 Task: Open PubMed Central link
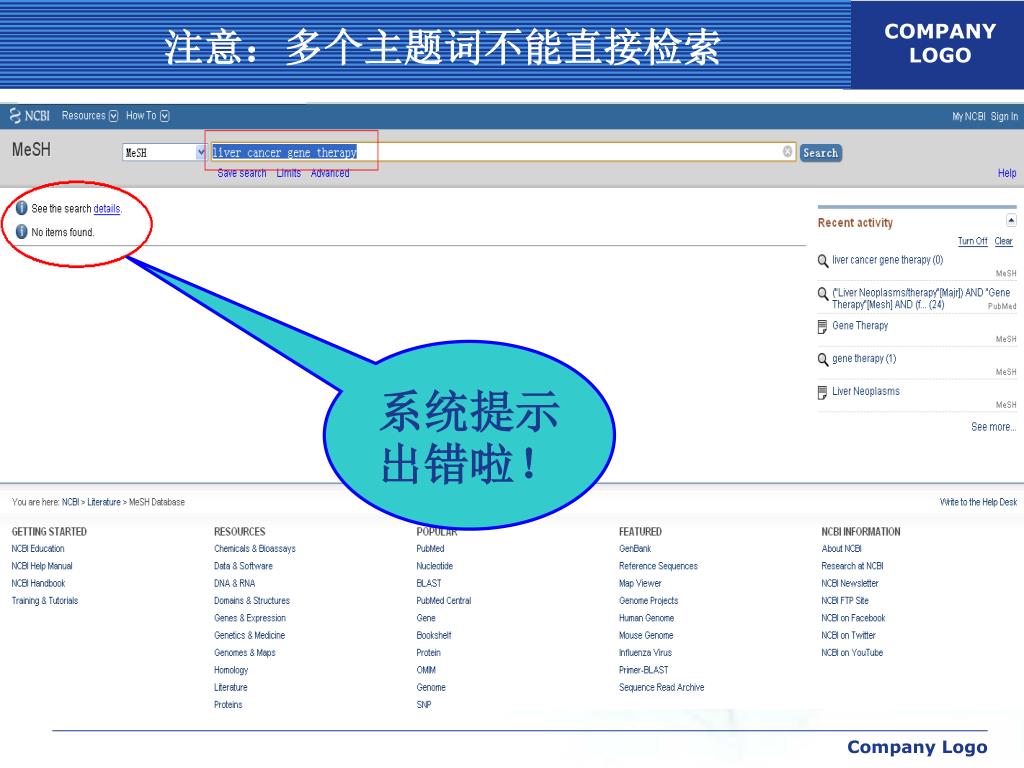(443, 601)
